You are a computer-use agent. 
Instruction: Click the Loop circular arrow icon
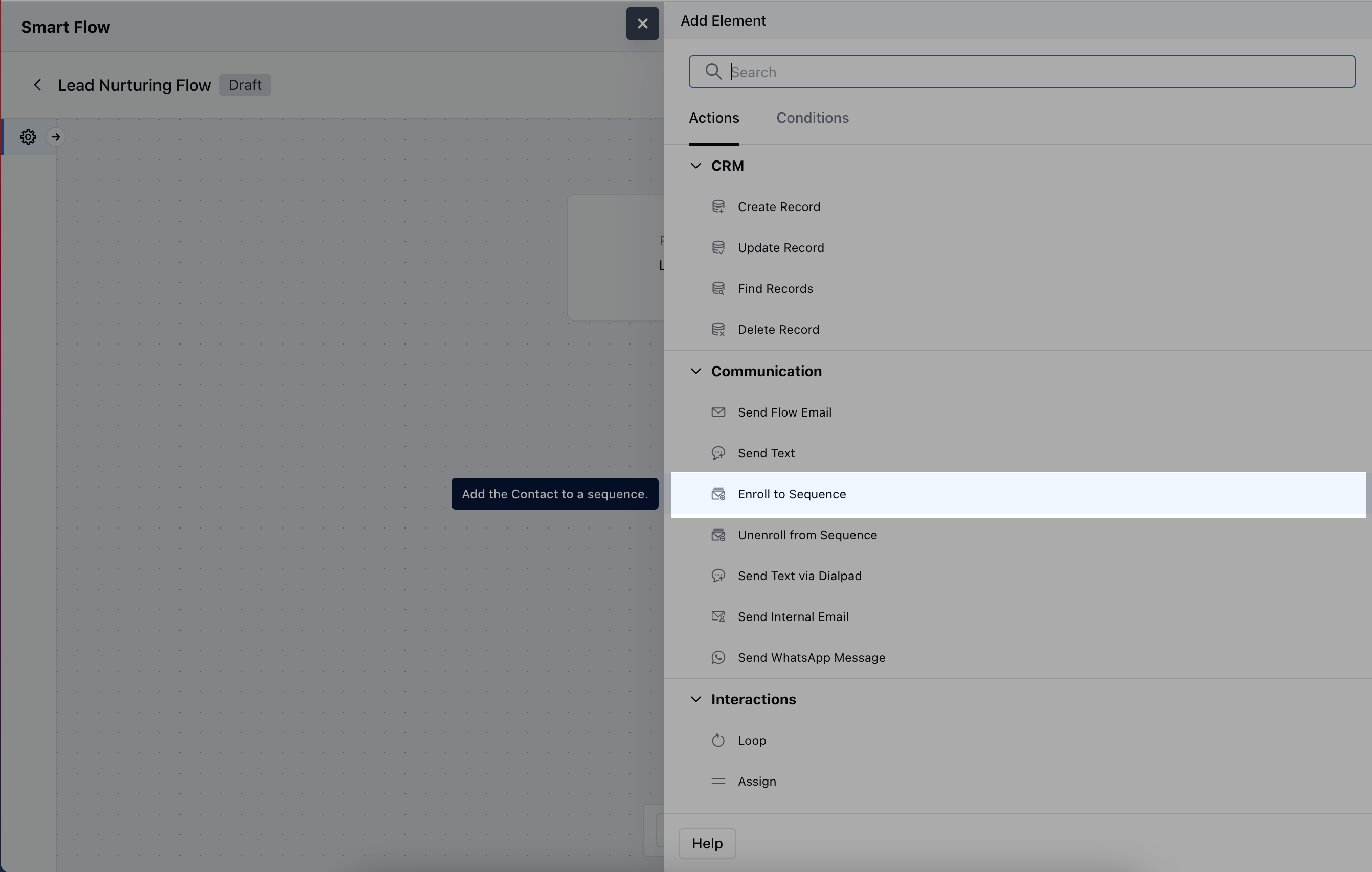pos(718,741)
